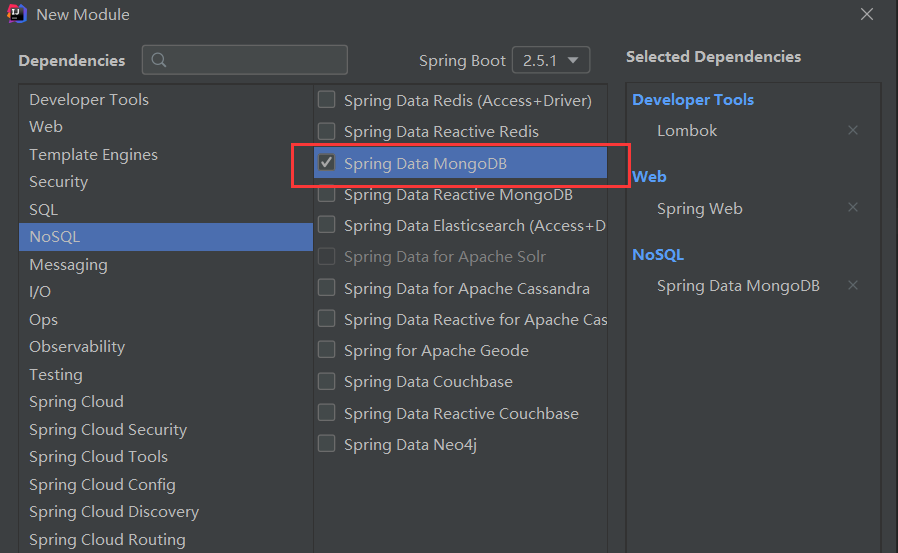This screenshot has width=898, height=553.
Task: Select Spring Data MongoDB in Selected Dependencies
Action: [738, 286]
